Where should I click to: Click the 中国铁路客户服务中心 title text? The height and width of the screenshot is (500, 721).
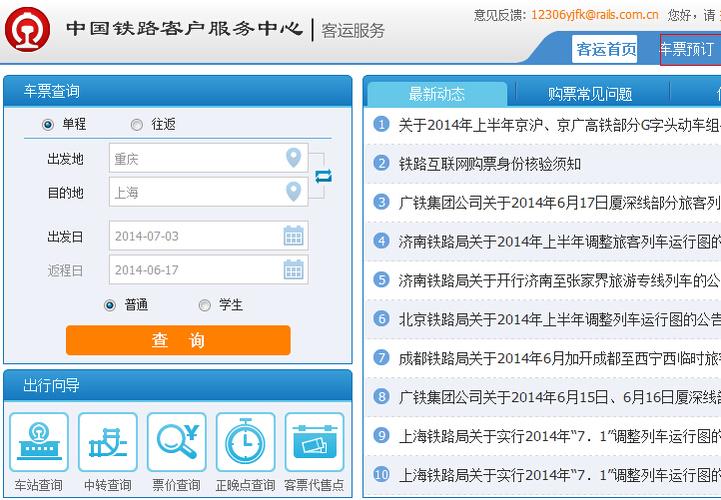(x=184, y=28)
